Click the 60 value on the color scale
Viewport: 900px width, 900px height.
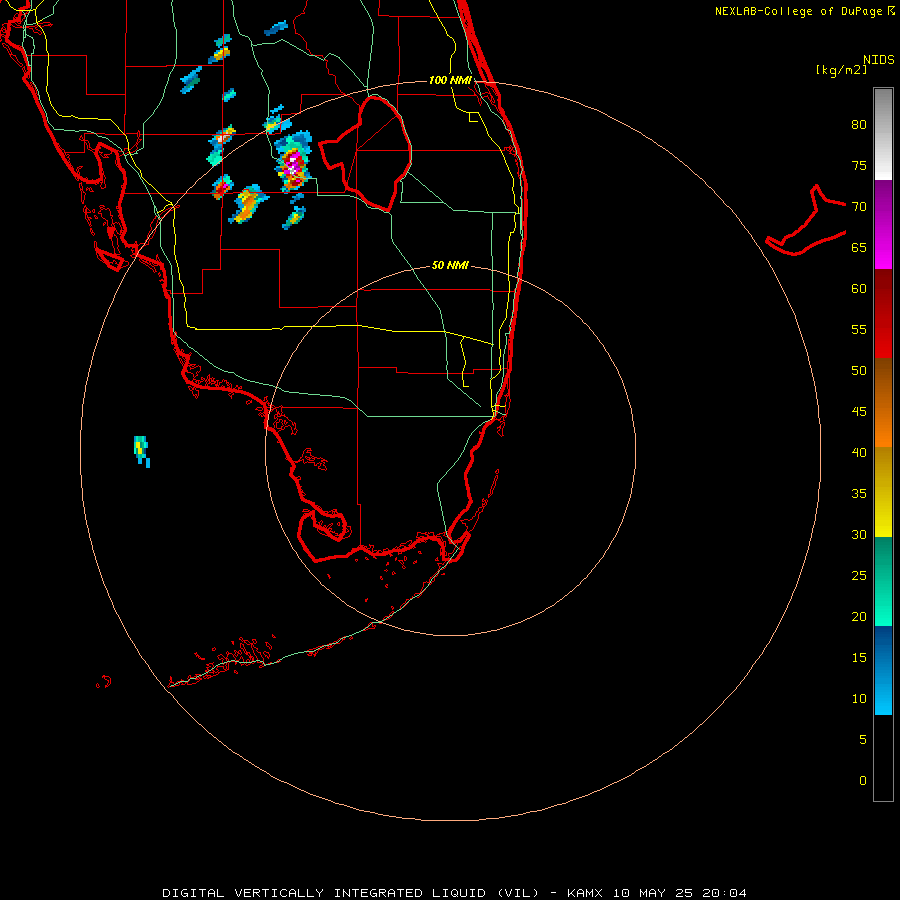(x=859, y=289)
